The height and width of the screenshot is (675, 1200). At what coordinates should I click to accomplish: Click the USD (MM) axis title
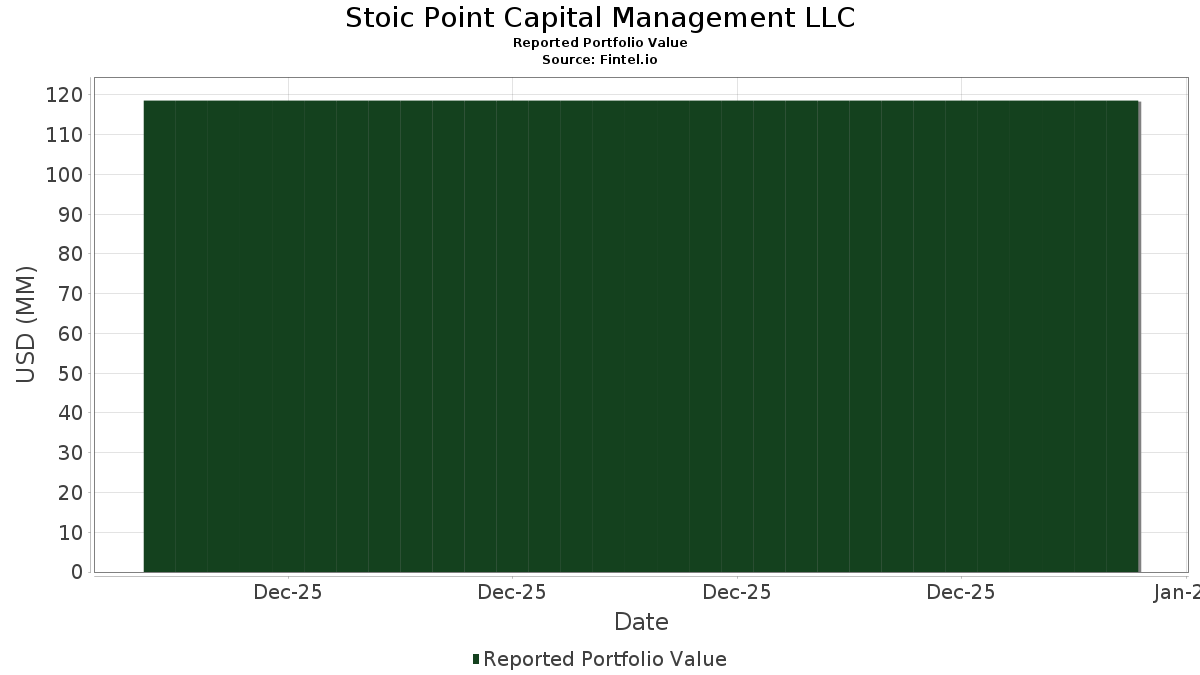point(26,324)
